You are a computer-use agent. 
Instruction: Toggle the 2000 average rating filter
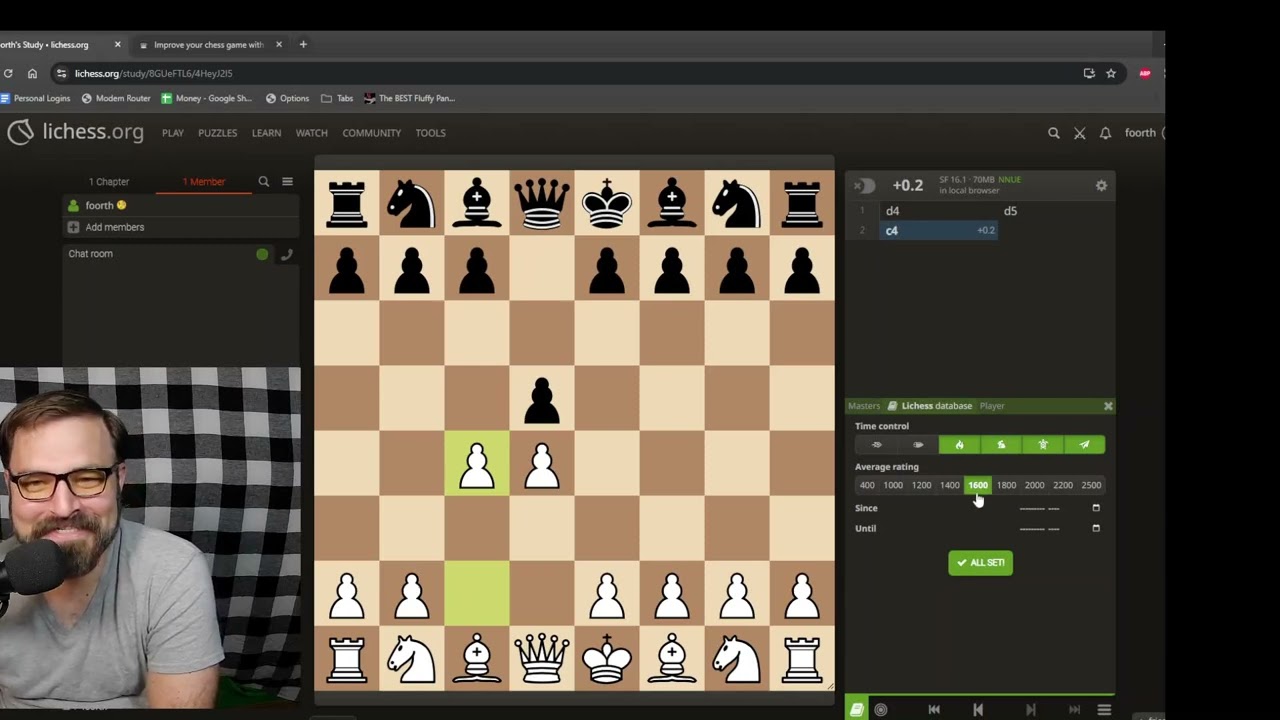click(x=1034, y=486)
